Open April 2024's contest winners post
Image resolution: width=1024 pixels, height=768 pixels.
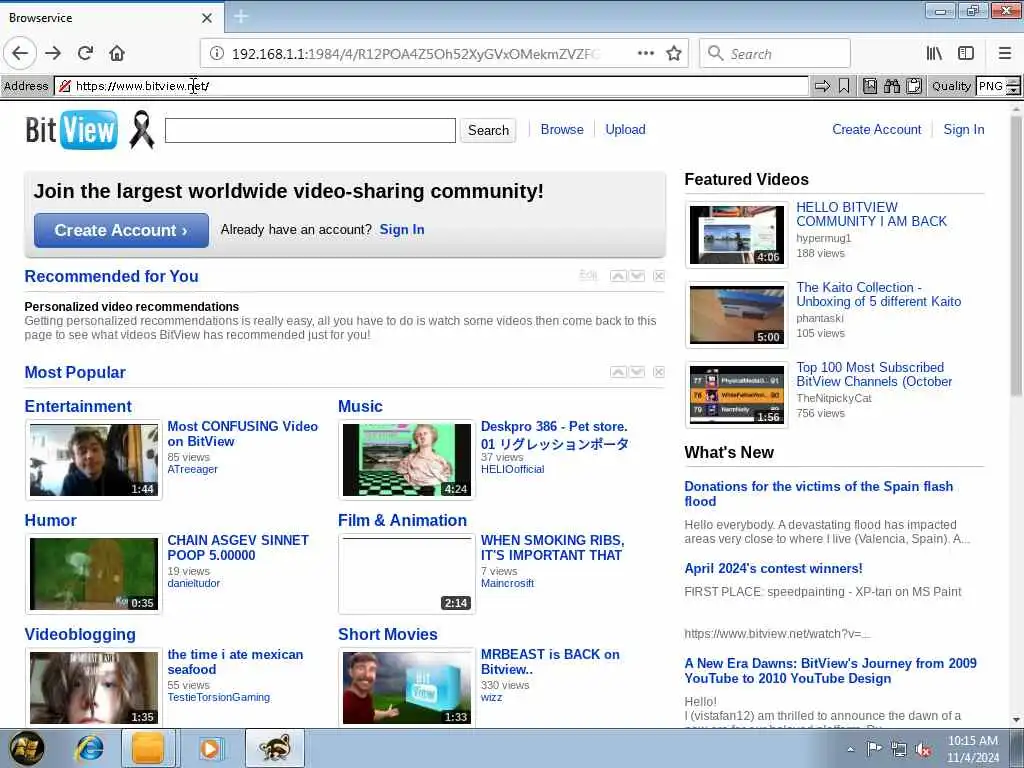[773, 568]
